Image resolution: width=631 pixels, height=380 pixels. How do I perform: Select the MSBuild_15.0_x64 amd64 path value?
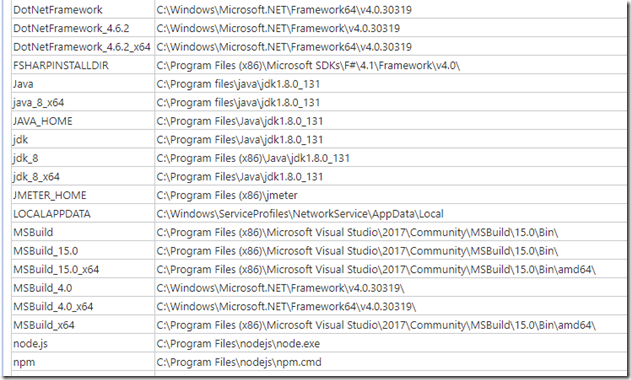tap(376, 269)
